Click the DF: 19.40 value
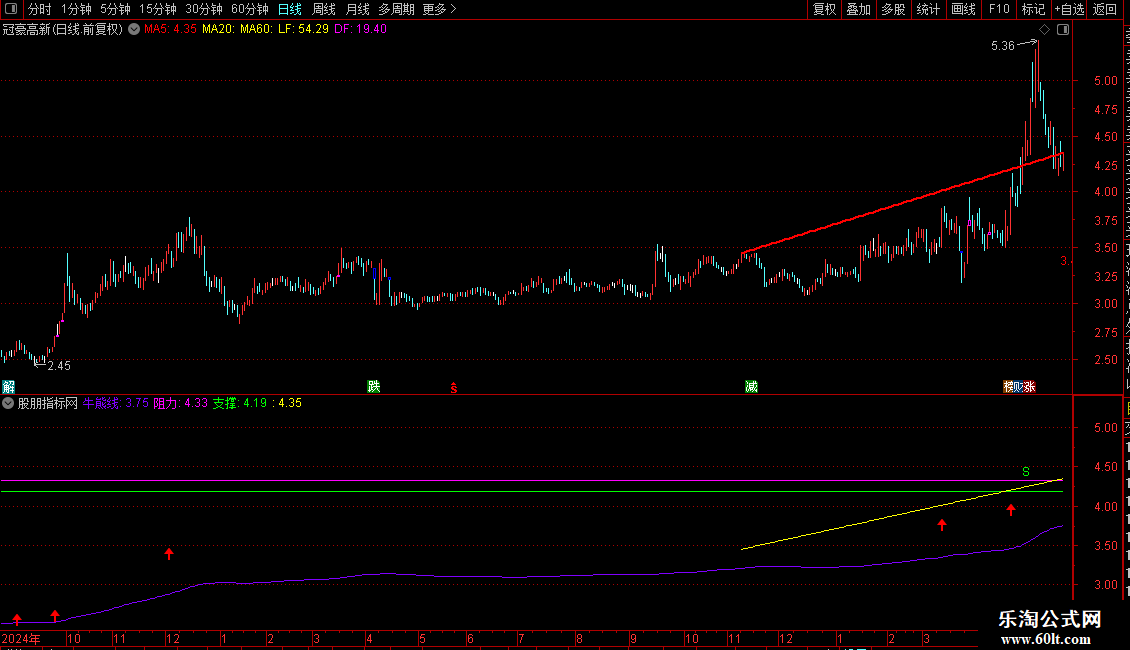Image resolution: width=1130 pixels, height=650 pixels. click(360, 30)
